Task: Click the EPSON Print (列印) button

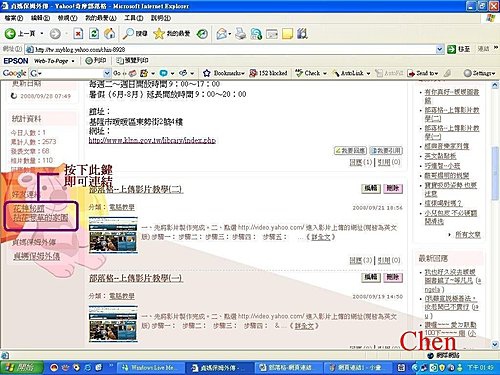Action: pyautogui.click(x=96, y=61)
